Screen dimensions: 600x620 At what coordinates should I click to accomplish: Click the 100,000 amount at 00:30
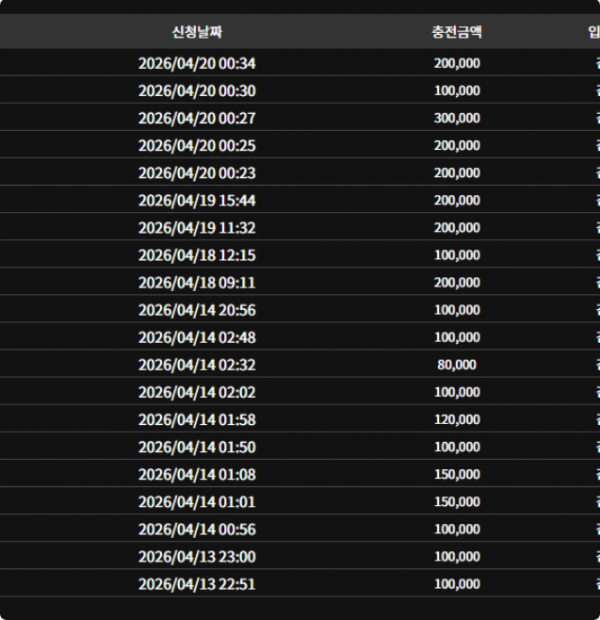point(457,91)
